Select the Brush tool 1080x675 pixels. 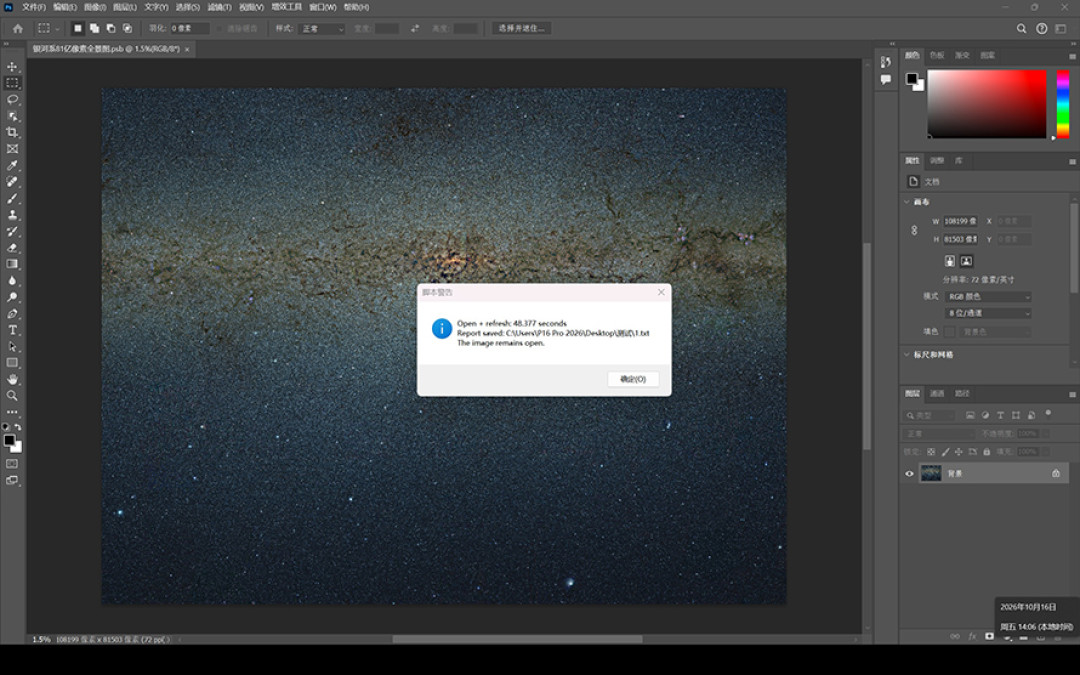point(12,198)
